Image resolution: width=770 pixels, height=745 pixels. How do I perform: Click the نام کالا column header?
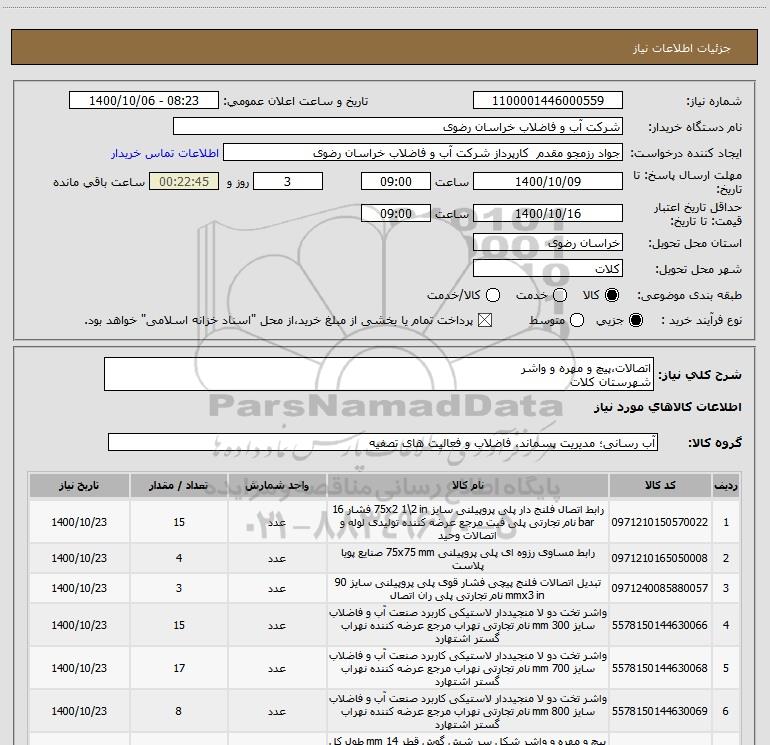[x=468, y=485]
